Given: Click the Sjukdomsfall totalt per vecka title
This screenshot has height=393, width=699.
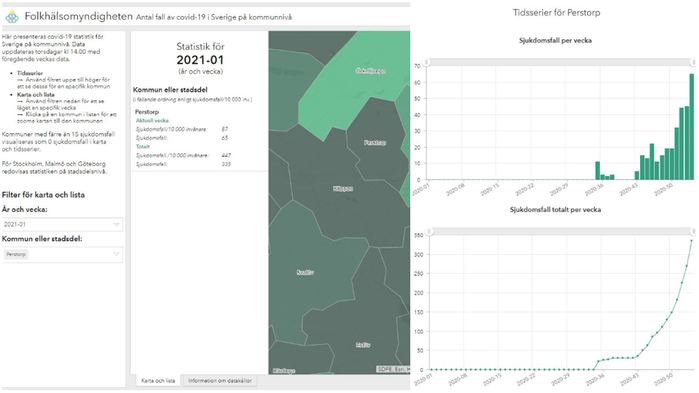Looking at the screenshot, I should point(555,209).
